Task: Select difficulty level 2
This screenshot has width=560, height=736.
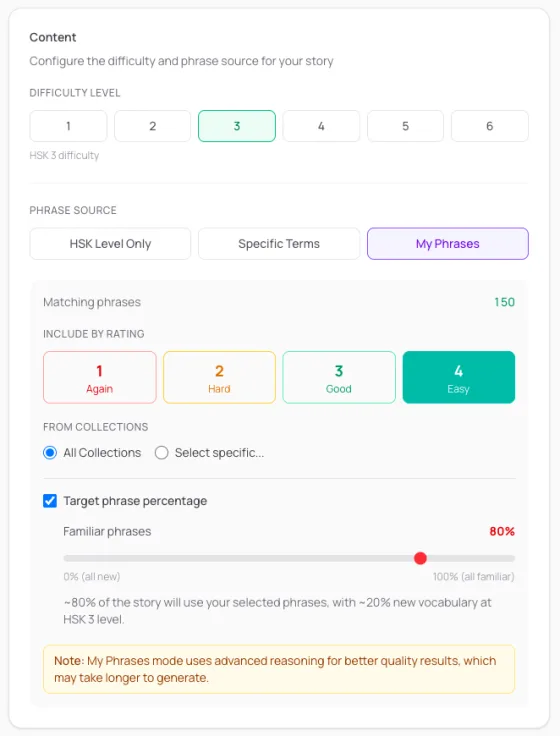Action: [153, 126]
